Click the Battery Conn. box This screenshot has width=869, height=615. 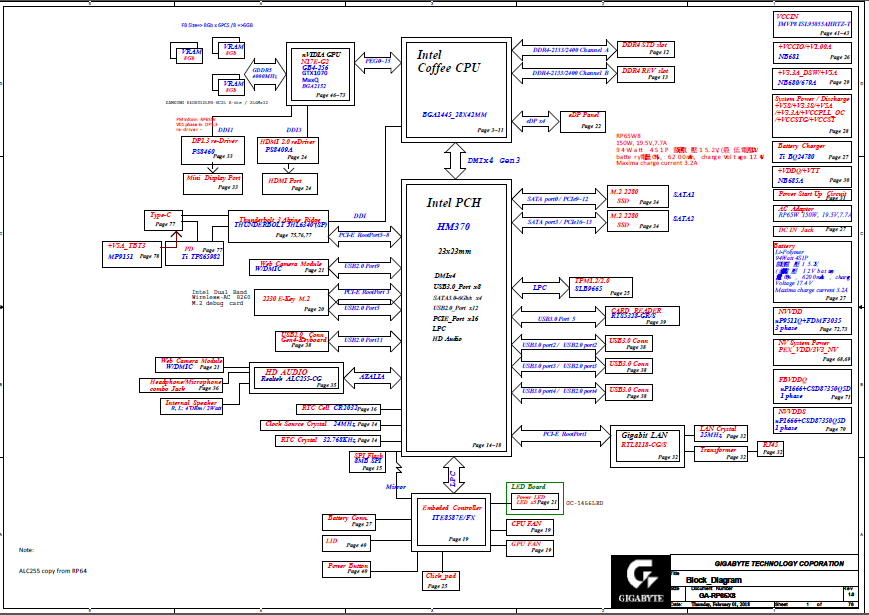click(x=347, y=522)
